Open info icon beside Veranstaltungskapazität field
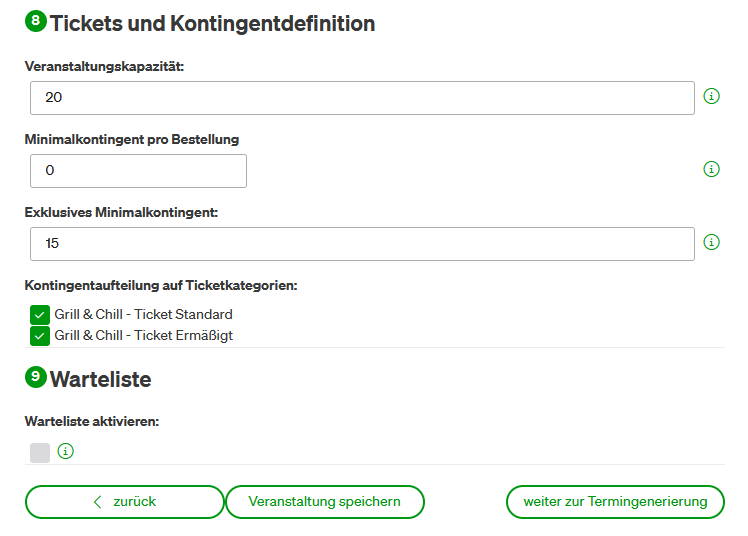 (x=711, y=96)
